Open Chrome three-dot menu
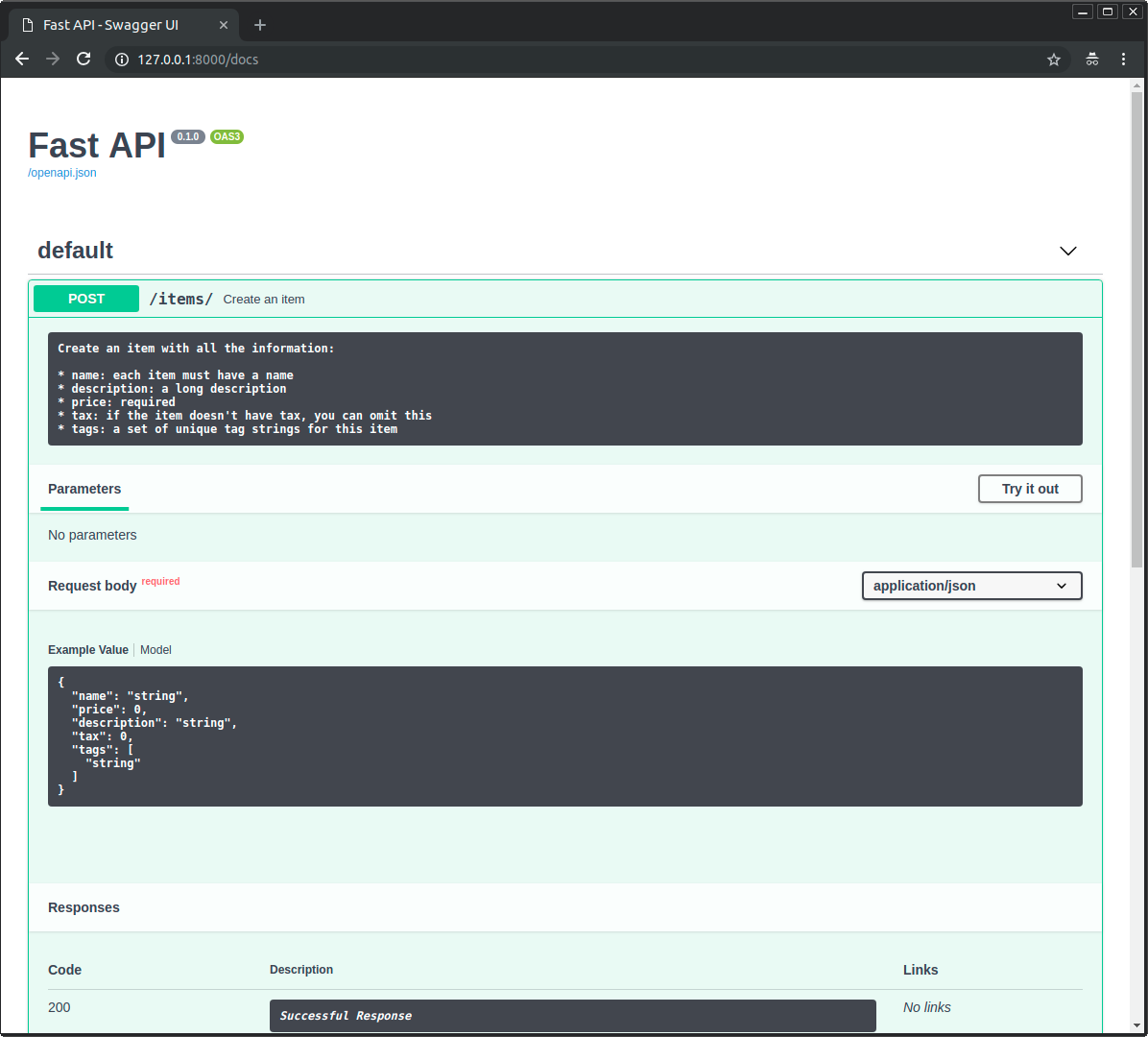 click(1123, 60)
